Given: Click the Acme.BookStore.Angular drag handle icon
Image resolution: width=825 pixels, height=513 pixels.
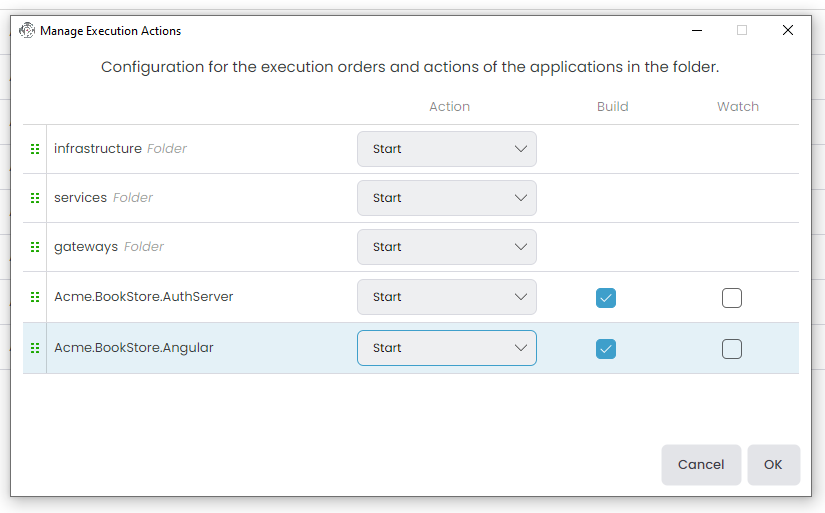Looking at the screenshot, I should [35, 348].
